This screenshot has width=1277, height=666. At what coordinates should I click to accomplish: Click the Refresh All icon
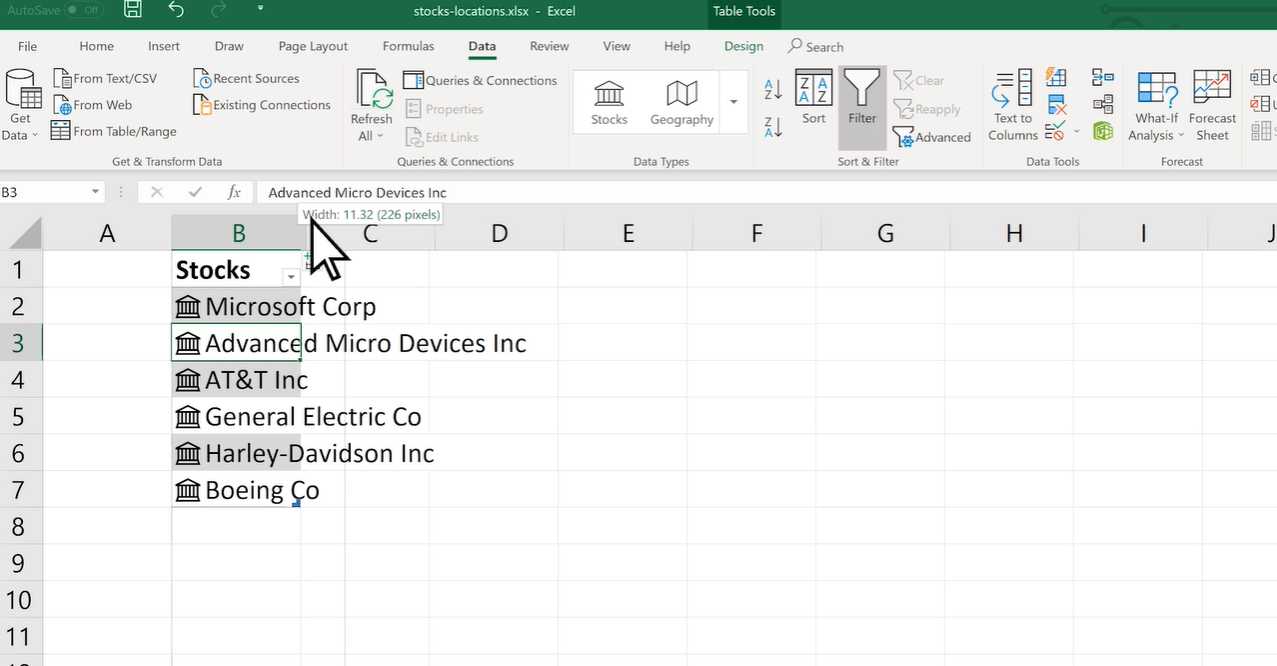372,90
